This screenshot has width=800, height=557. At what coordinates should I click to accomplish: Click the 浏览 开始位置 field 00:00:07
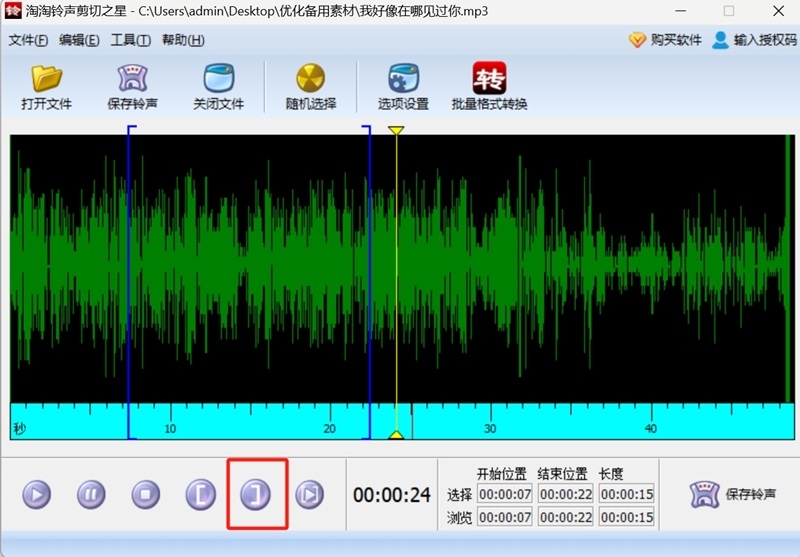505,517
